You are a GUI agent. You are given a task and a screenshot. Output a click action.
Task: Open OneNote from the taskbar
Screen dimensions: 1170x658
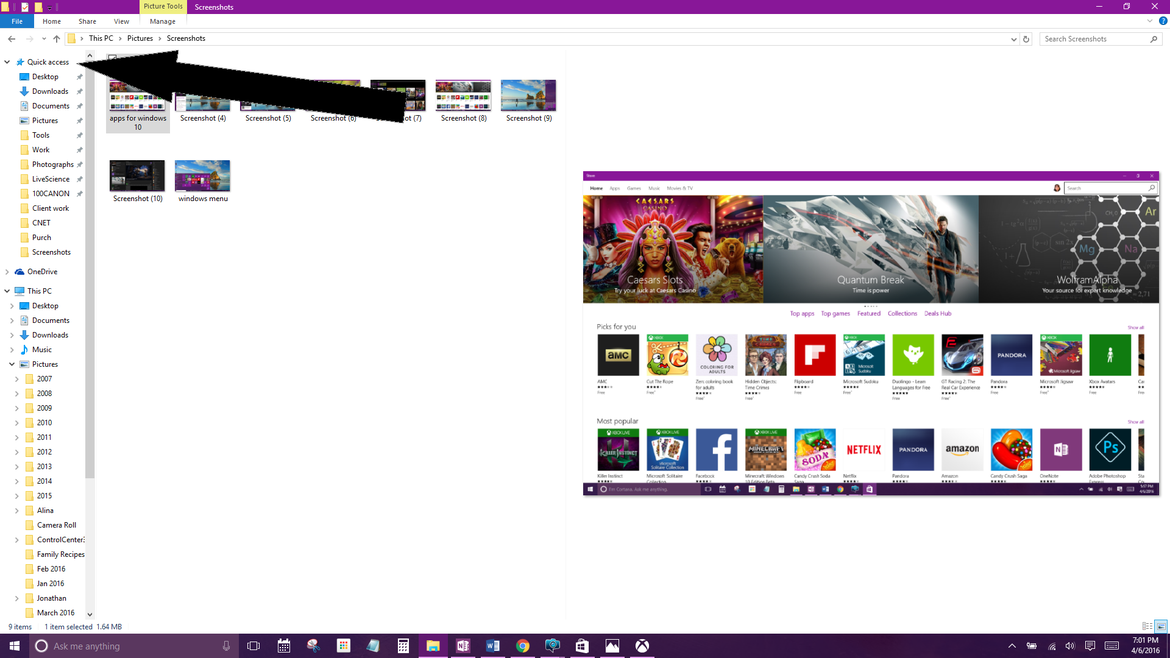click(x=463, y=646)
